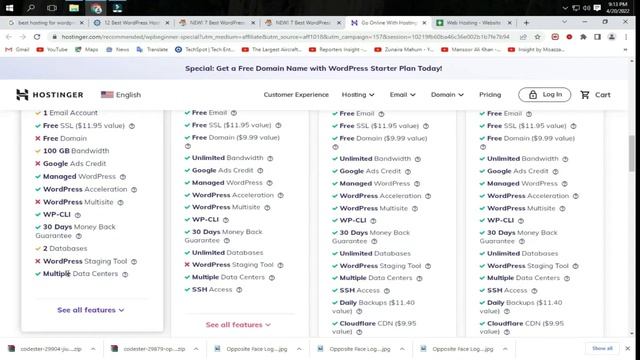Open the Gmail bookmark
The height and width of the screenshot is (360, 640).
pyautogui.click(x=17, y=50)
